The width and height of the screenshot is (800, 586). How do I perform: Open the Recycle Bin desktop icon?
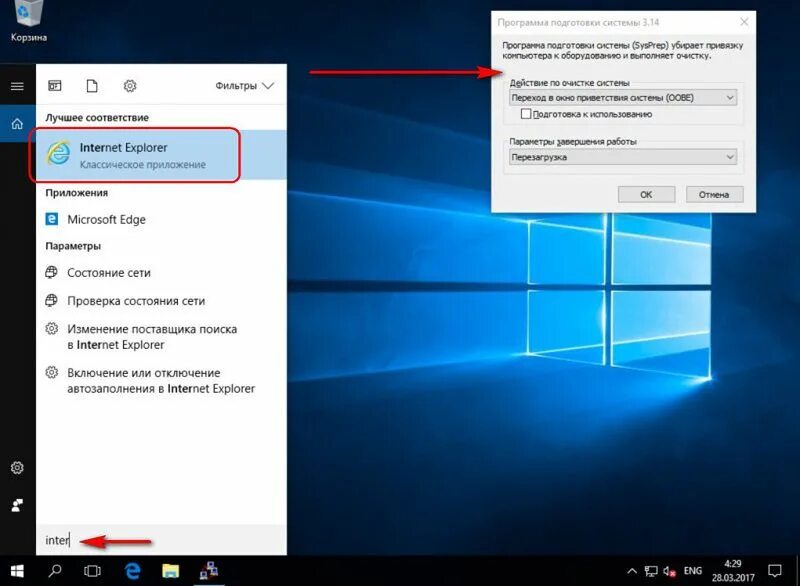click(x=28, y=21)
